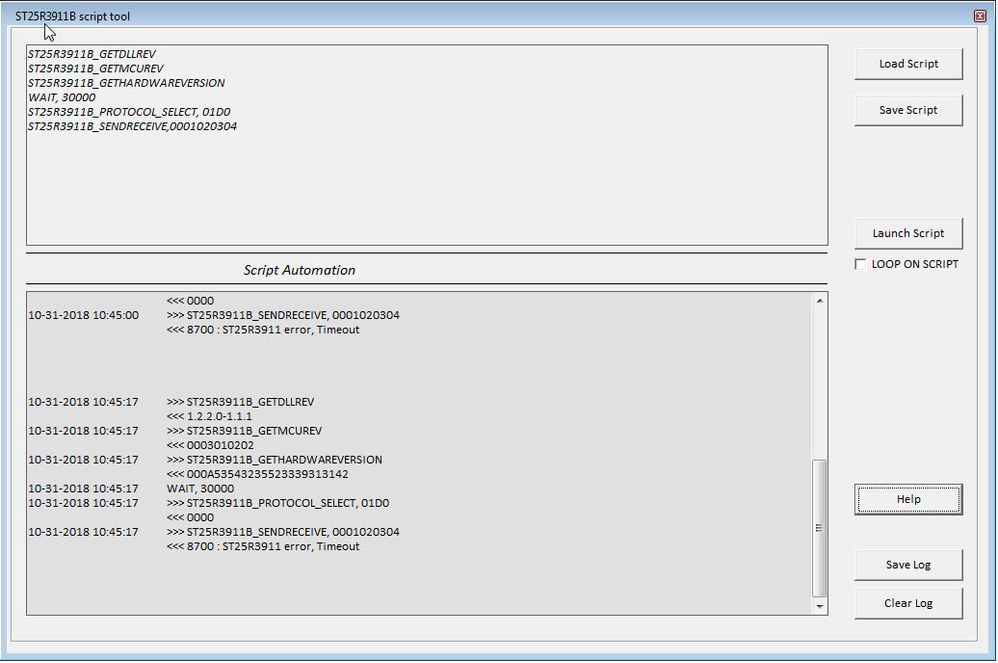Open the Help button
This screenshot has width=998, height=663.
908,499
